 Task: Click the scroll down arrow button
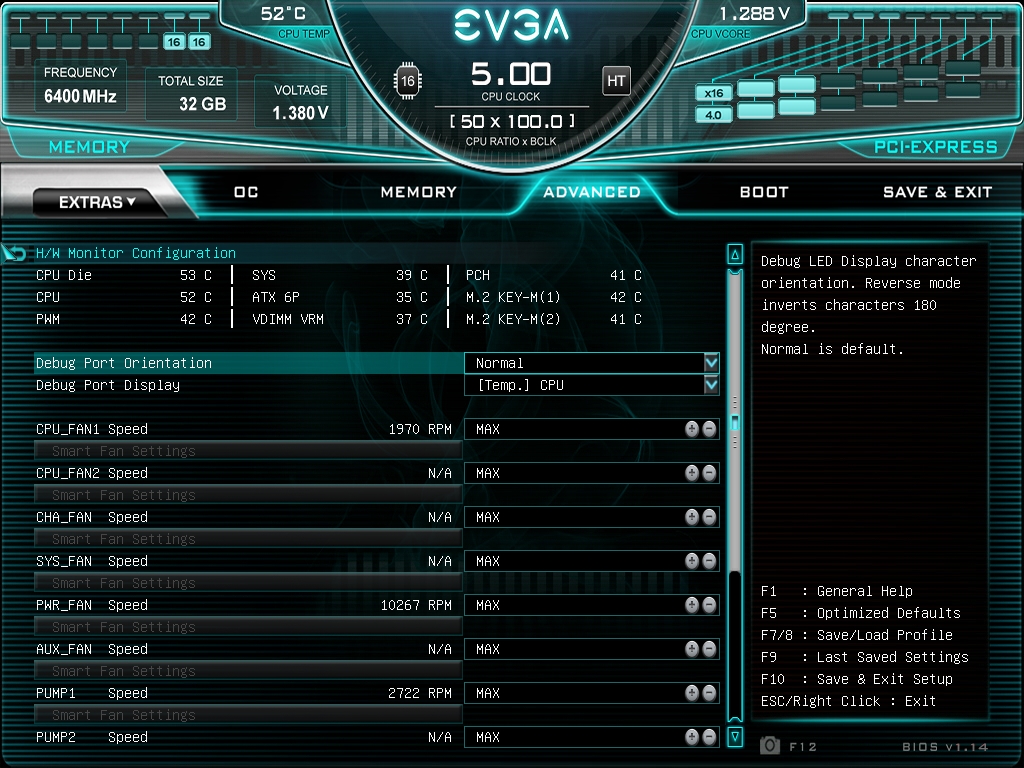[735, 737]
